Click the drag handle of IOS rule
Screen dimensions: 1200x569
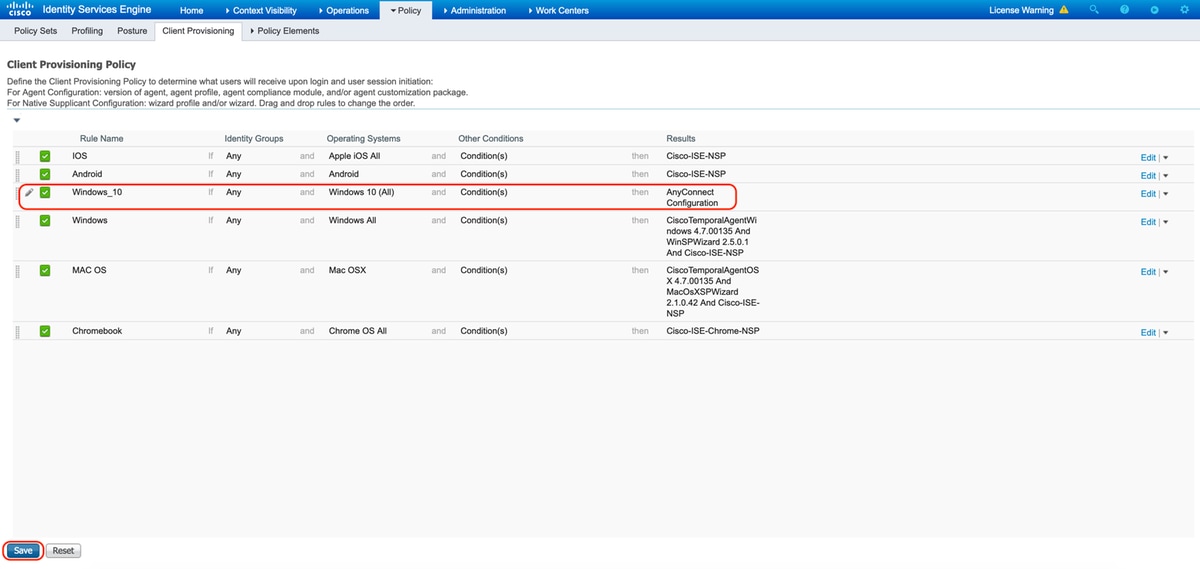[17, 157]
